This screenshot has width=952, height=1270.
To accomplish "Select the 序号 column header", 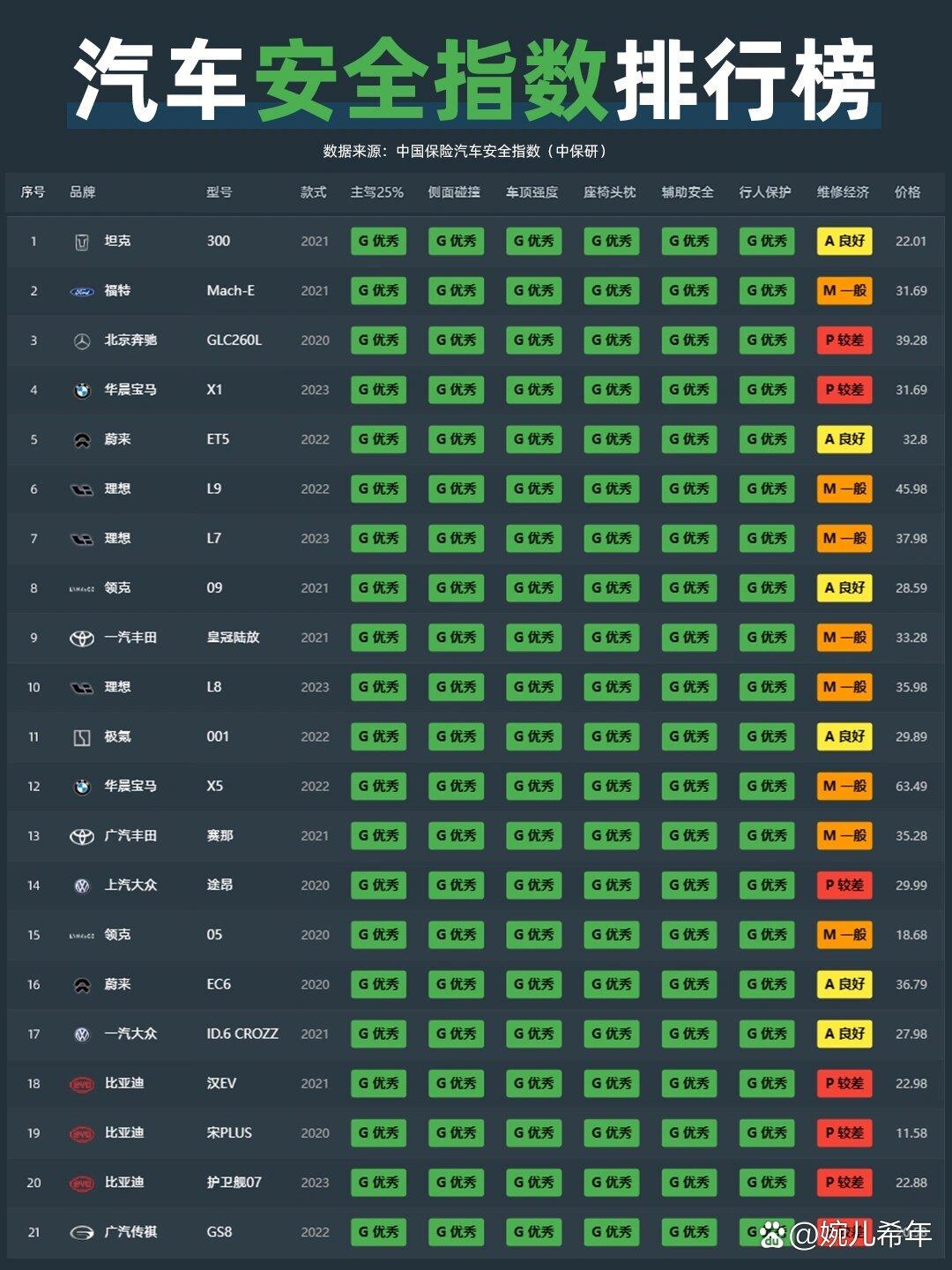I will click(33, 192).
